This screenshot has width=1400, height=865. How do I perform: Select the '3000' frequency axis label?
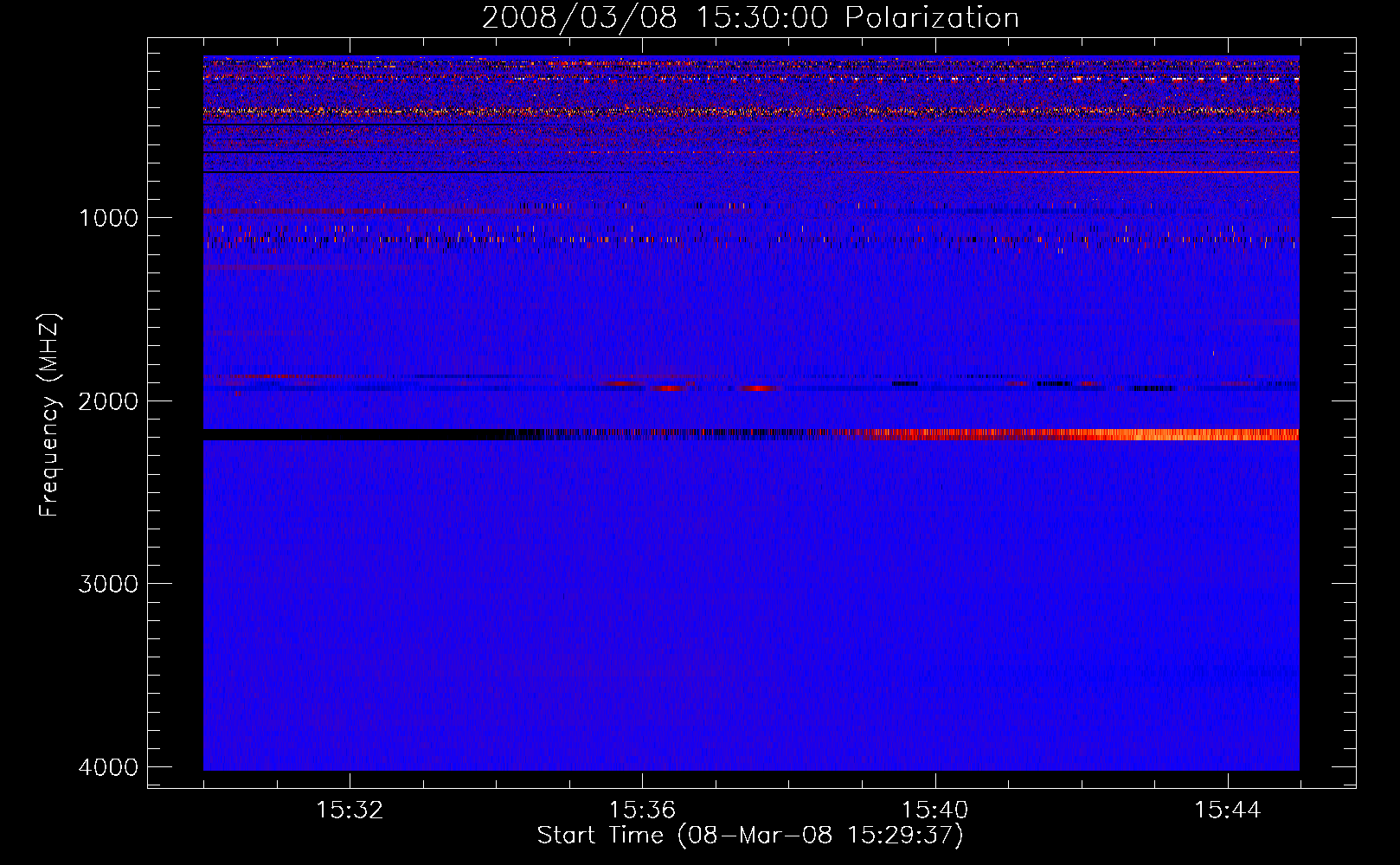[108, 584]
